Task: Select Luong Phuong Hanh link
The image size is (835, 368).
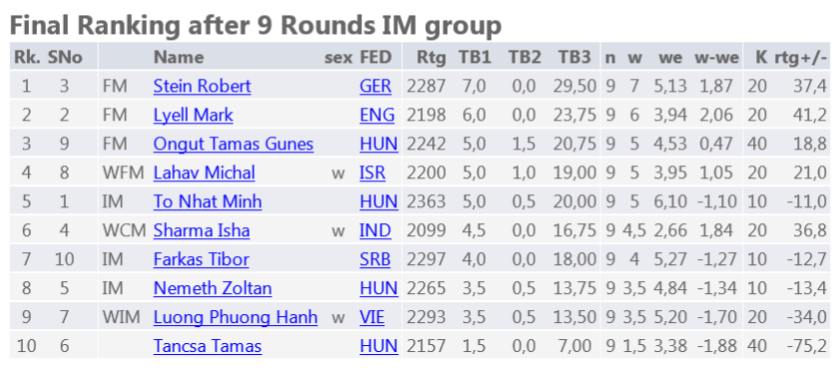Action: [235, 317]
